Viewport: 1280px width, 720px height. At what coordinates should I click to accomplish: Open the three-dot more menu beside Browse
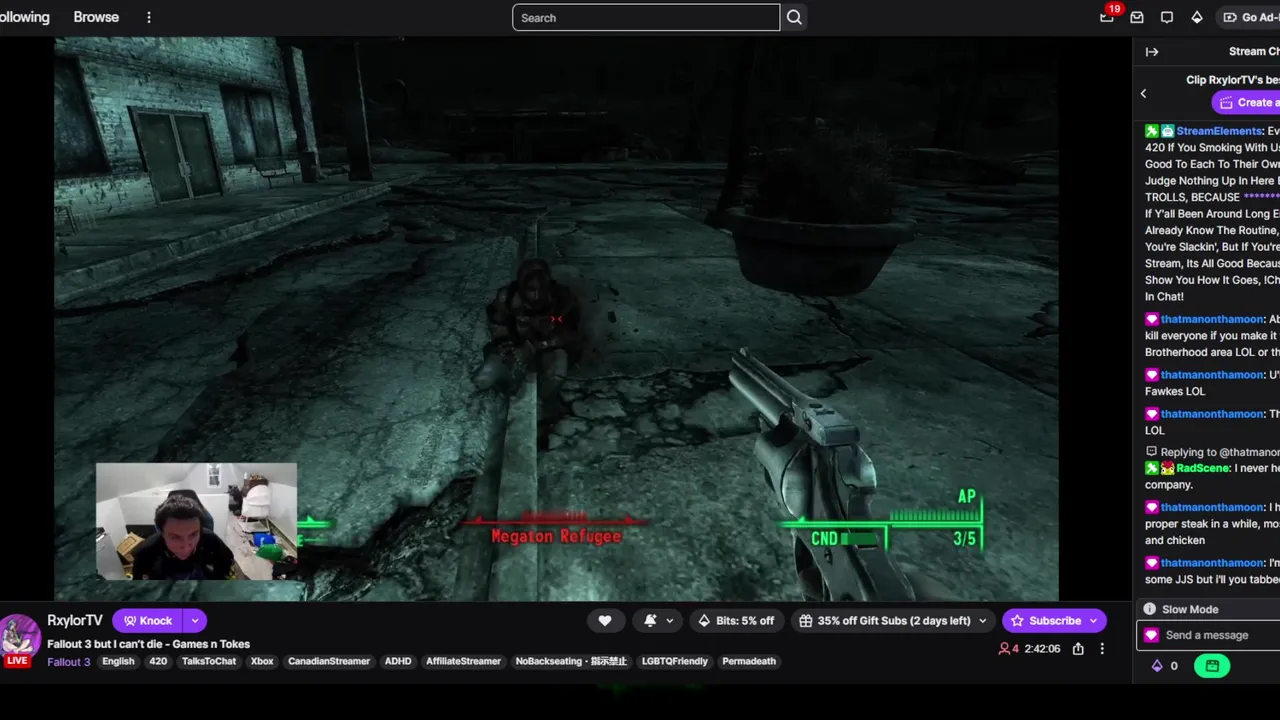point(149,17)
